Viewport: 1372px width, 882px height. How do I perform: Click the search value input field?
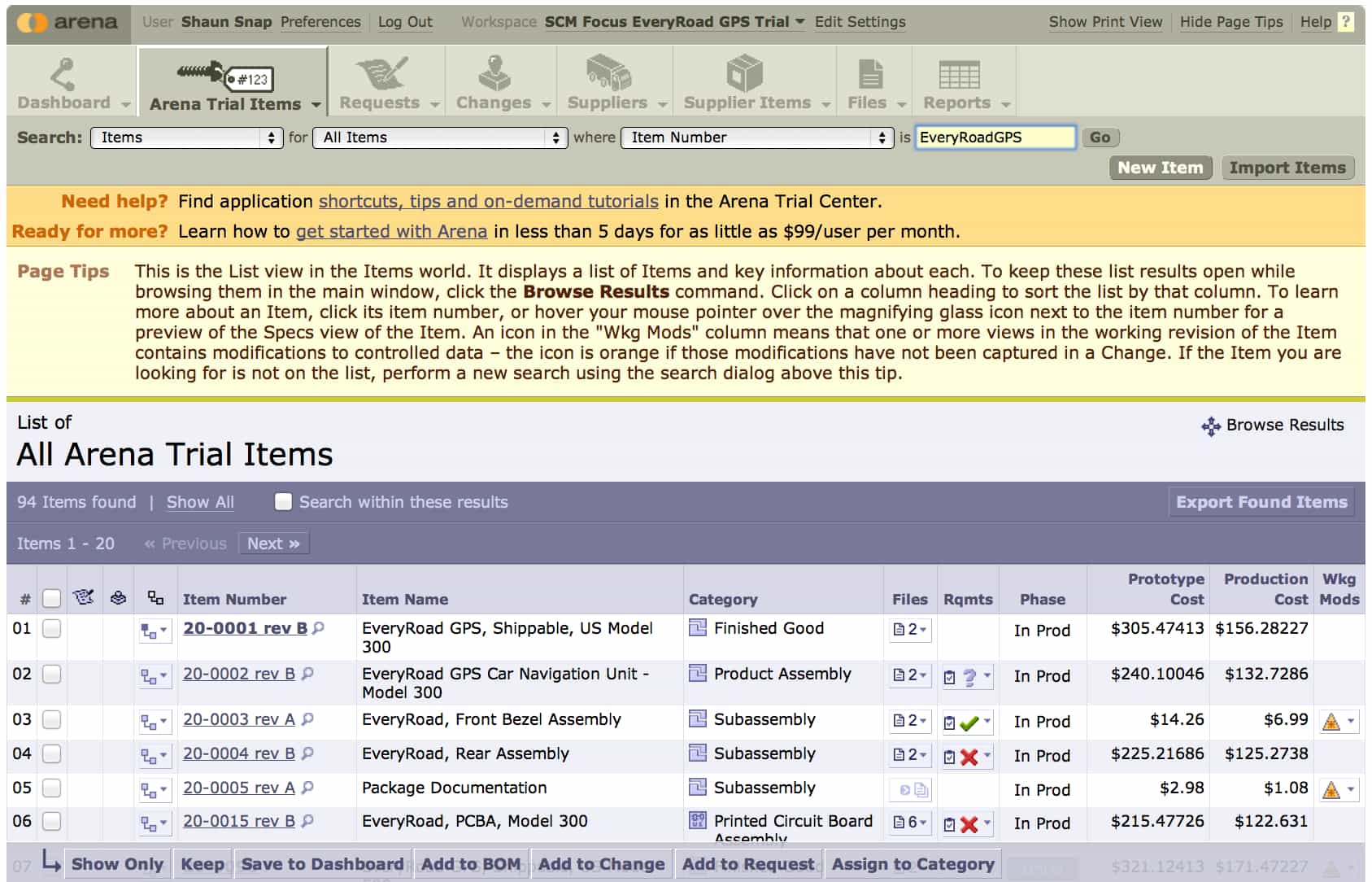click(x=995, y=138)
